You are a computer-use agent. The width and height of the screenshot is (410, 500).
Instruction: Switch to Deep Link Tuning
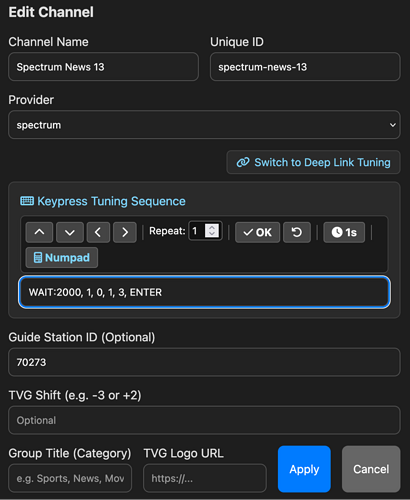tap(313, 162)
